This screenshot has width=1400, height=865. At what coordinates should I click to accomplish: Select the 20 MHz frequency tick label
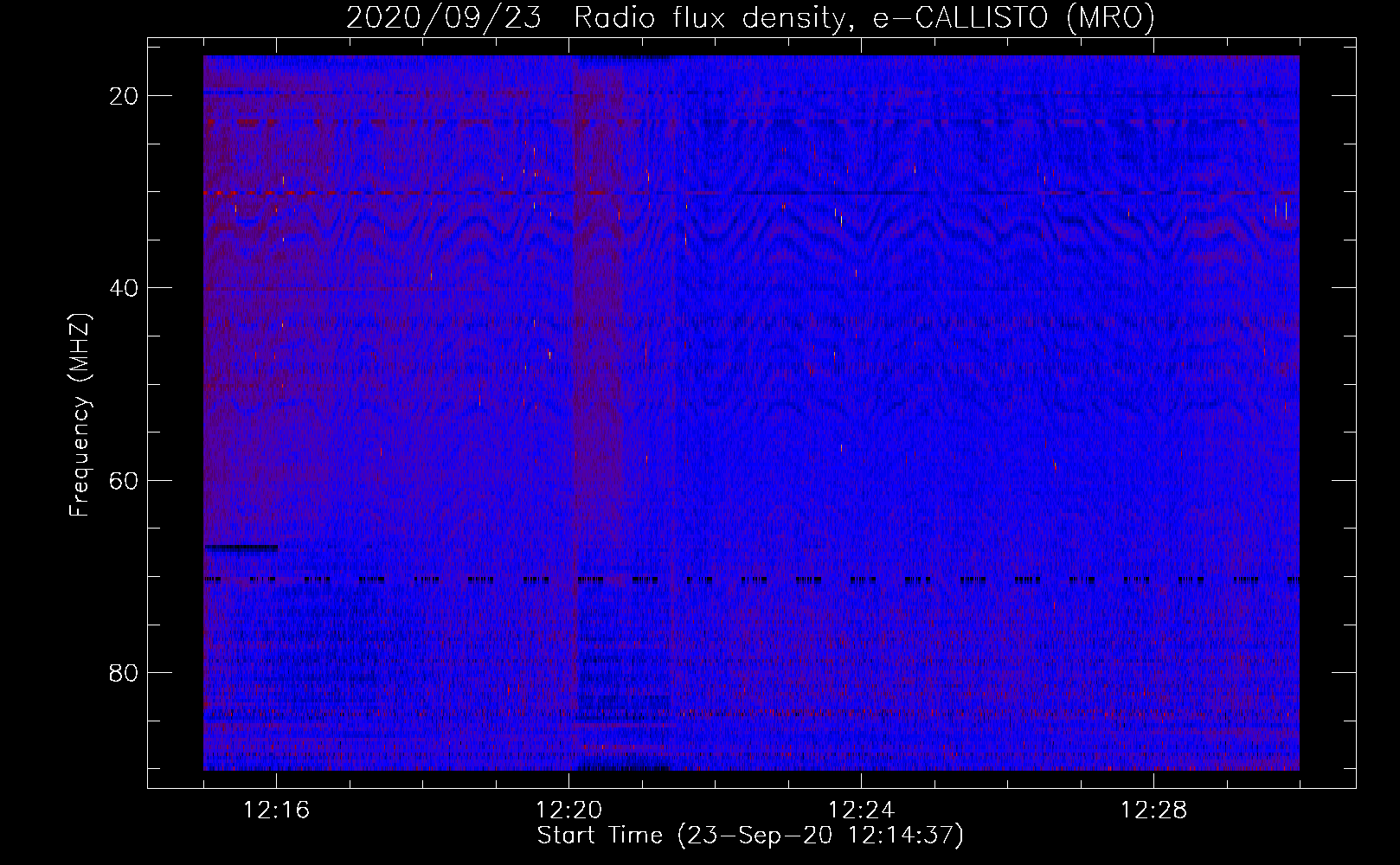(124, 96)
